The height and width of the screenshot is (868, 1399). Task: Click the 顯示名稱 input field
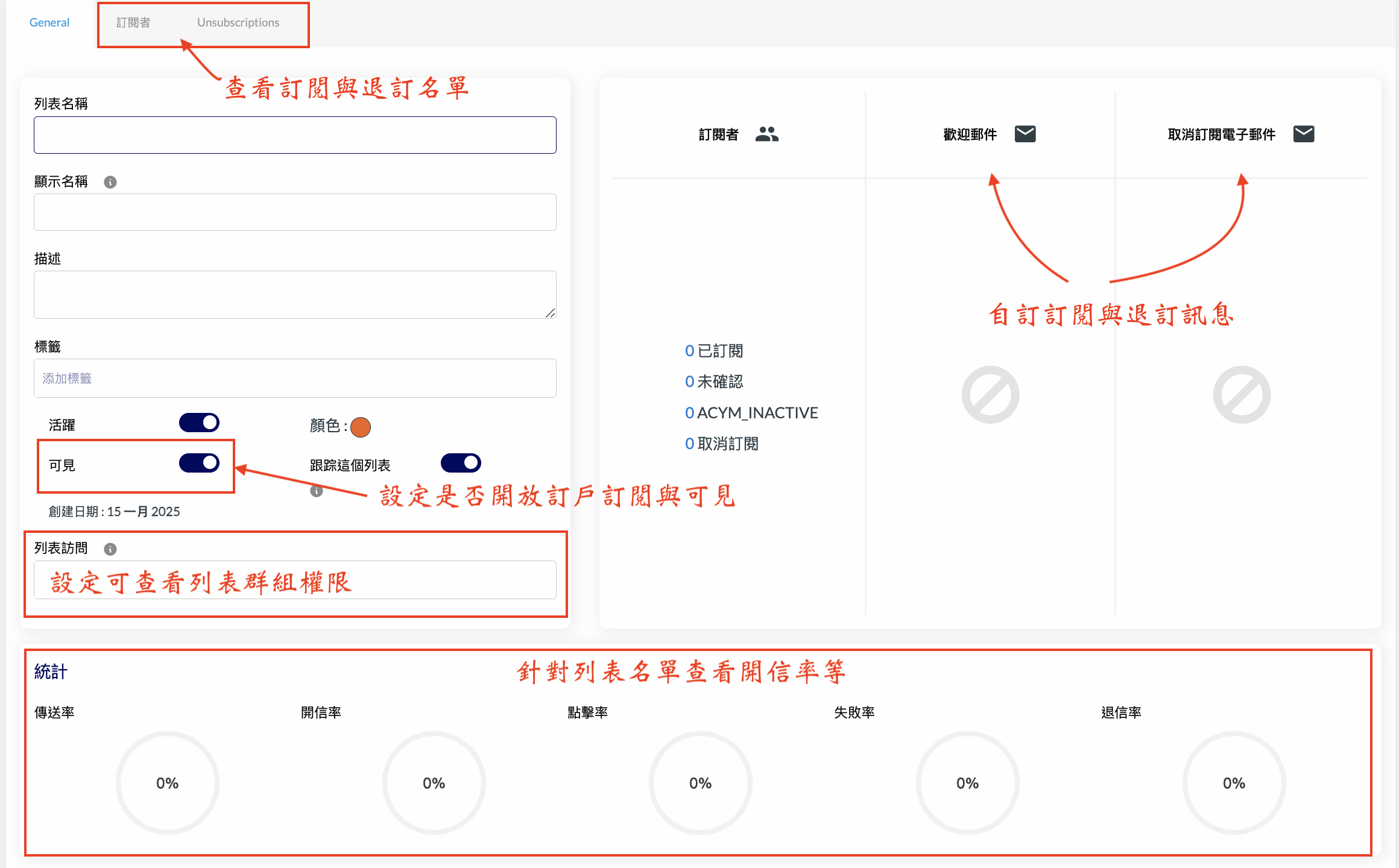pyautogui.click(x=295, y=212)
